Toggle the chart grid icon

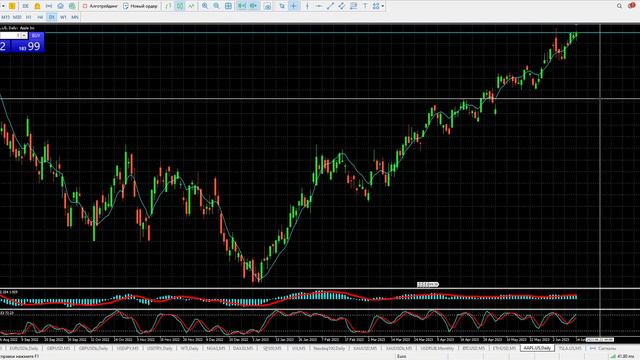pos(228,6)
